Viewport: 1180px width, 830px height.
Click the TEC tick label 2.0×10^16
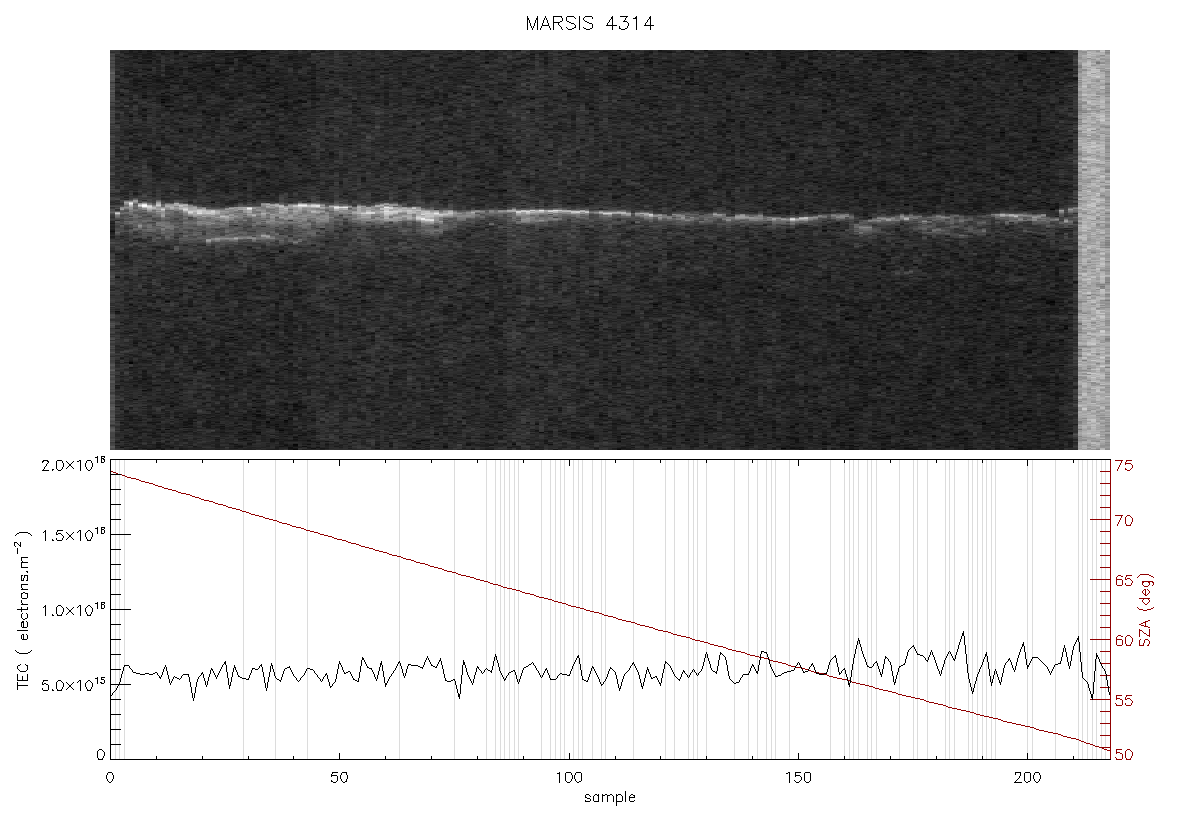(x=74, y=465)
